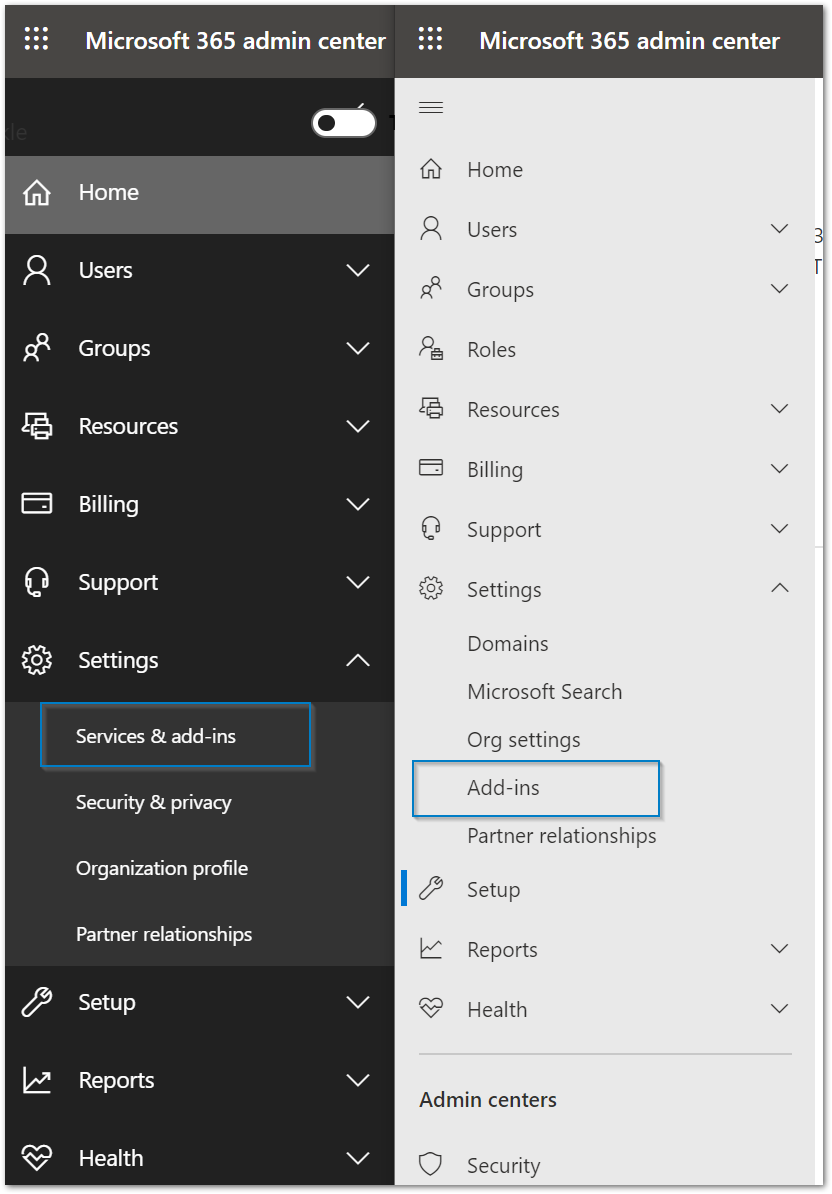832x1194 pixels.
Task: Click the hamburger navigation menu icon
Action: coord(431,107)
